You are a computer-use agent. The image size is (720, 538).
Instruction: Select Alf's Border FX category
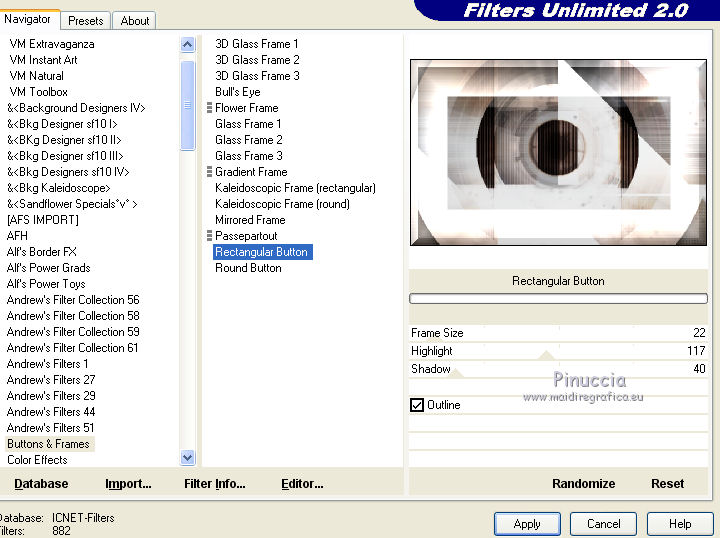pyautogui.click(x=42, y=252)
